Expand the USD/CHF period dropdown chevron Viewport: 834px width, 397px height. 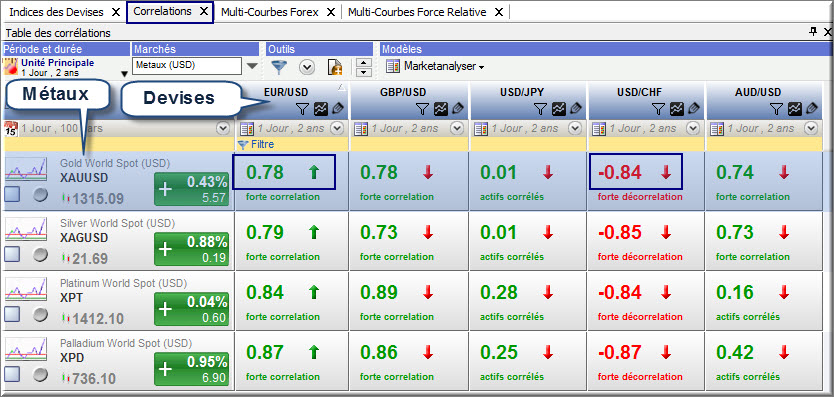click(693, 128)
